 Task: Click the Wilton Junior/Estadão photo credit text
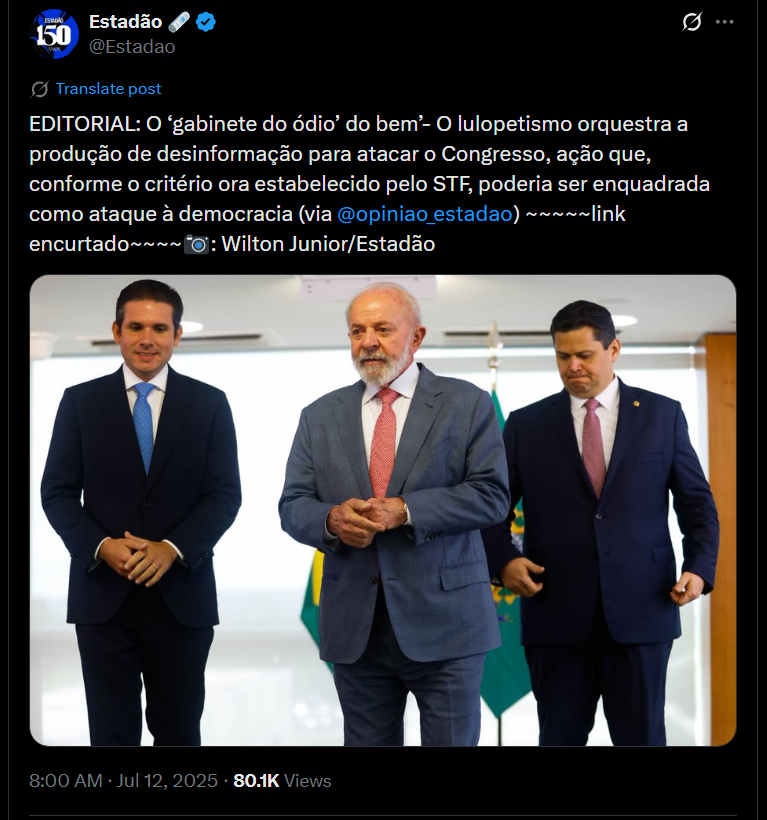click(328, 244)
